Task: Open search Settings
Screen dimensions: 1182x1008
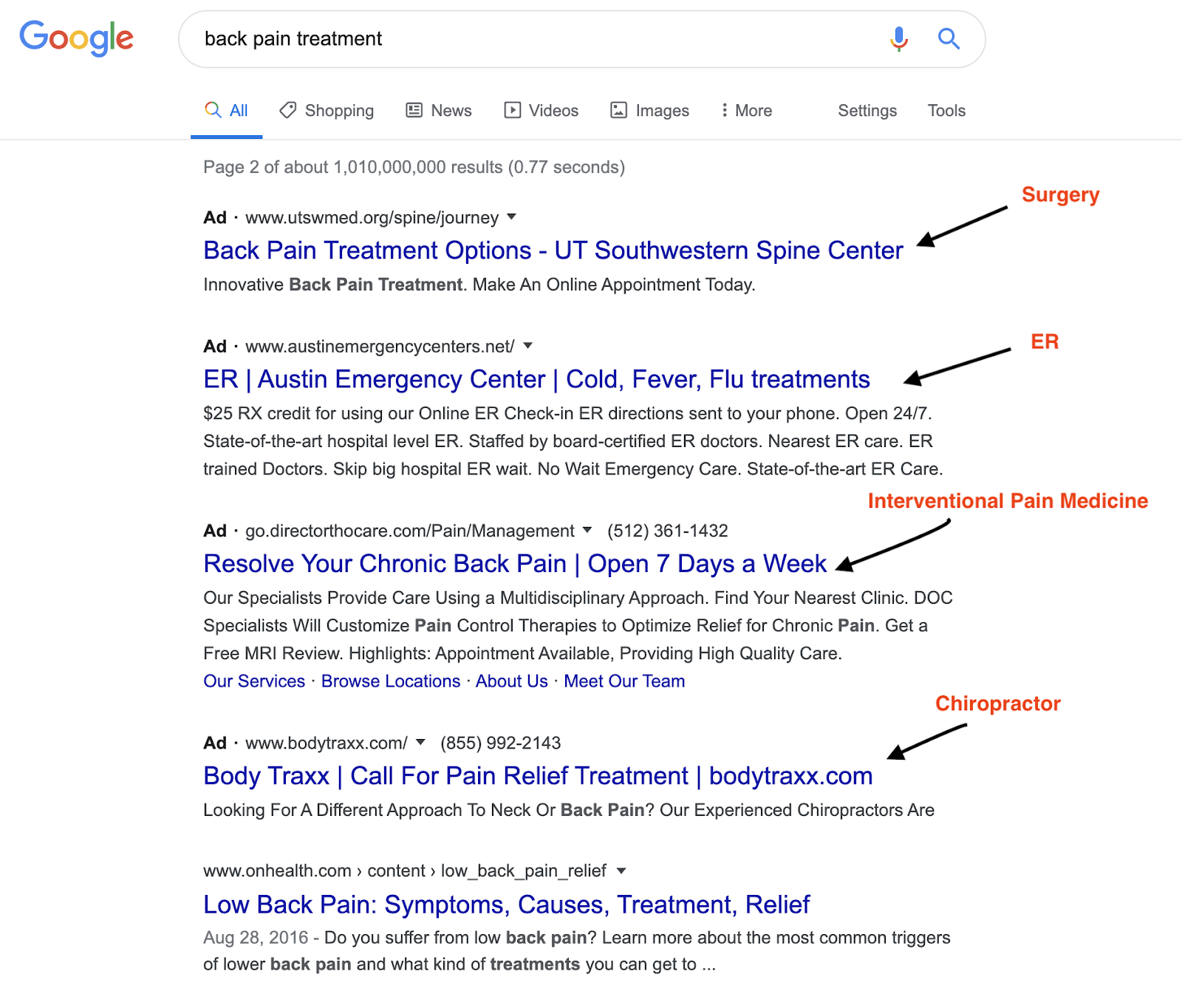Action: tap(867, 111)
